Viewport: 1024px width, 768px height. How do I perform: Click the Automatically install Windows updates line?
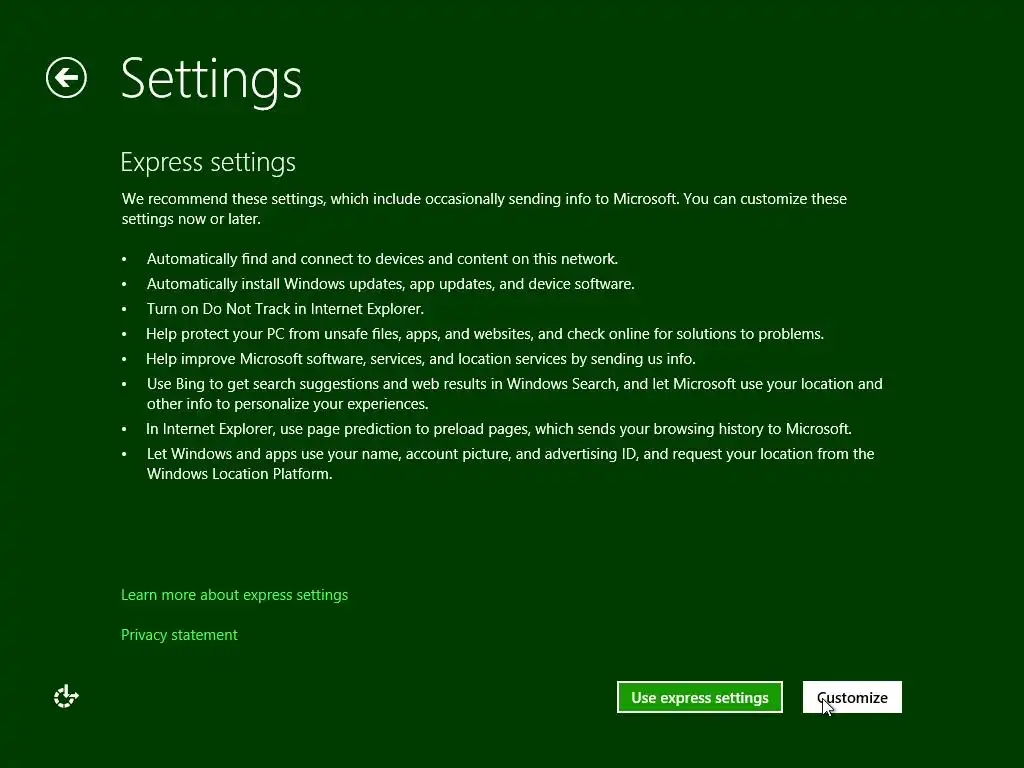coord(391,283)
